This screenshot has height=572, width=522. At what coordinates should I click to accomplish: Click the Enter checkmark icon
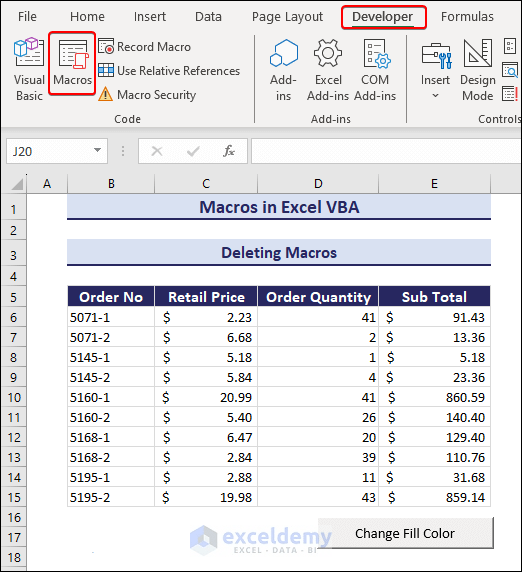pos(193,151)
